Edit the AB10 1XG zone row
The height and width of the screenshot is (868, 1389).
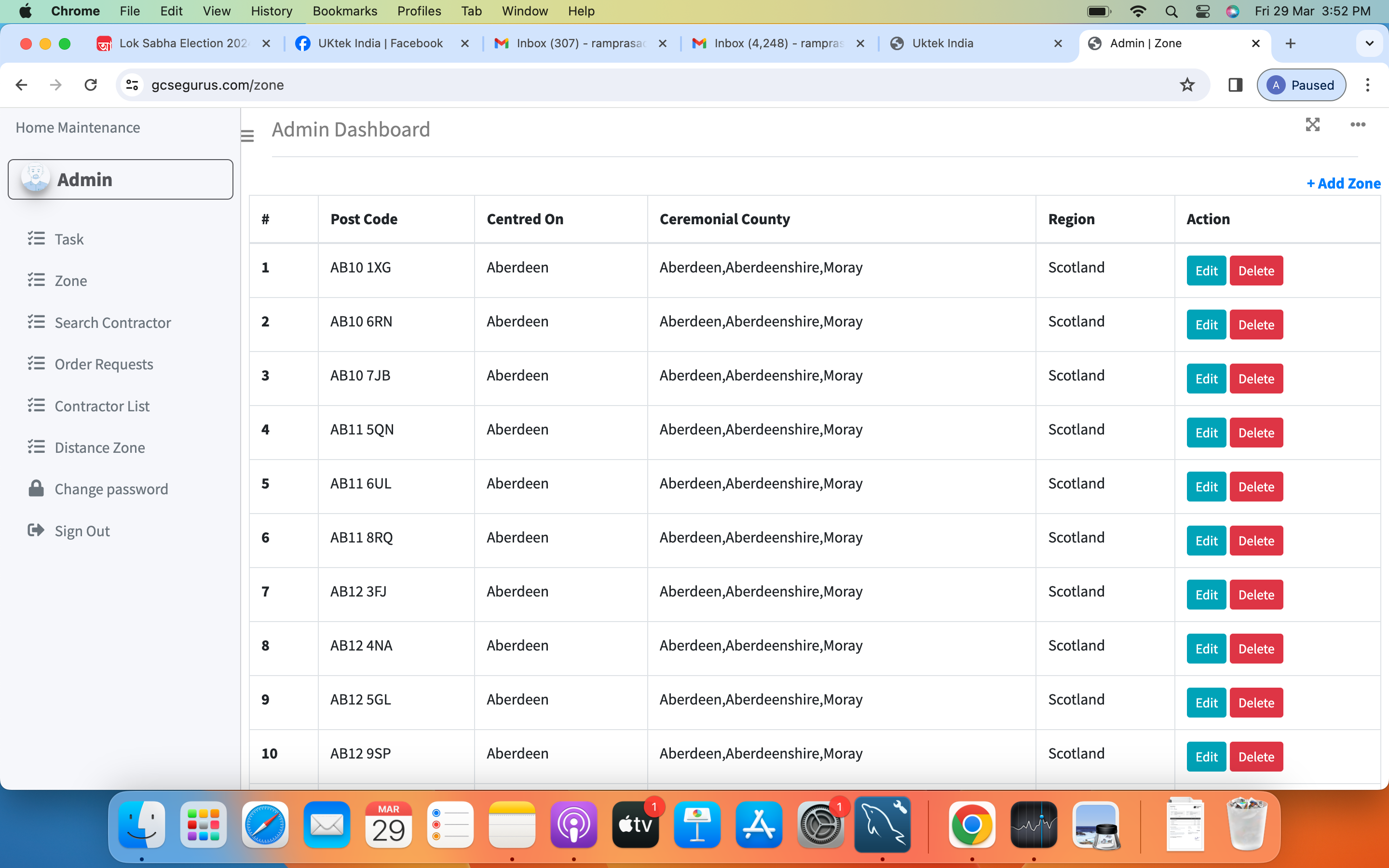pyautogui.click(x=1206, y=271)
